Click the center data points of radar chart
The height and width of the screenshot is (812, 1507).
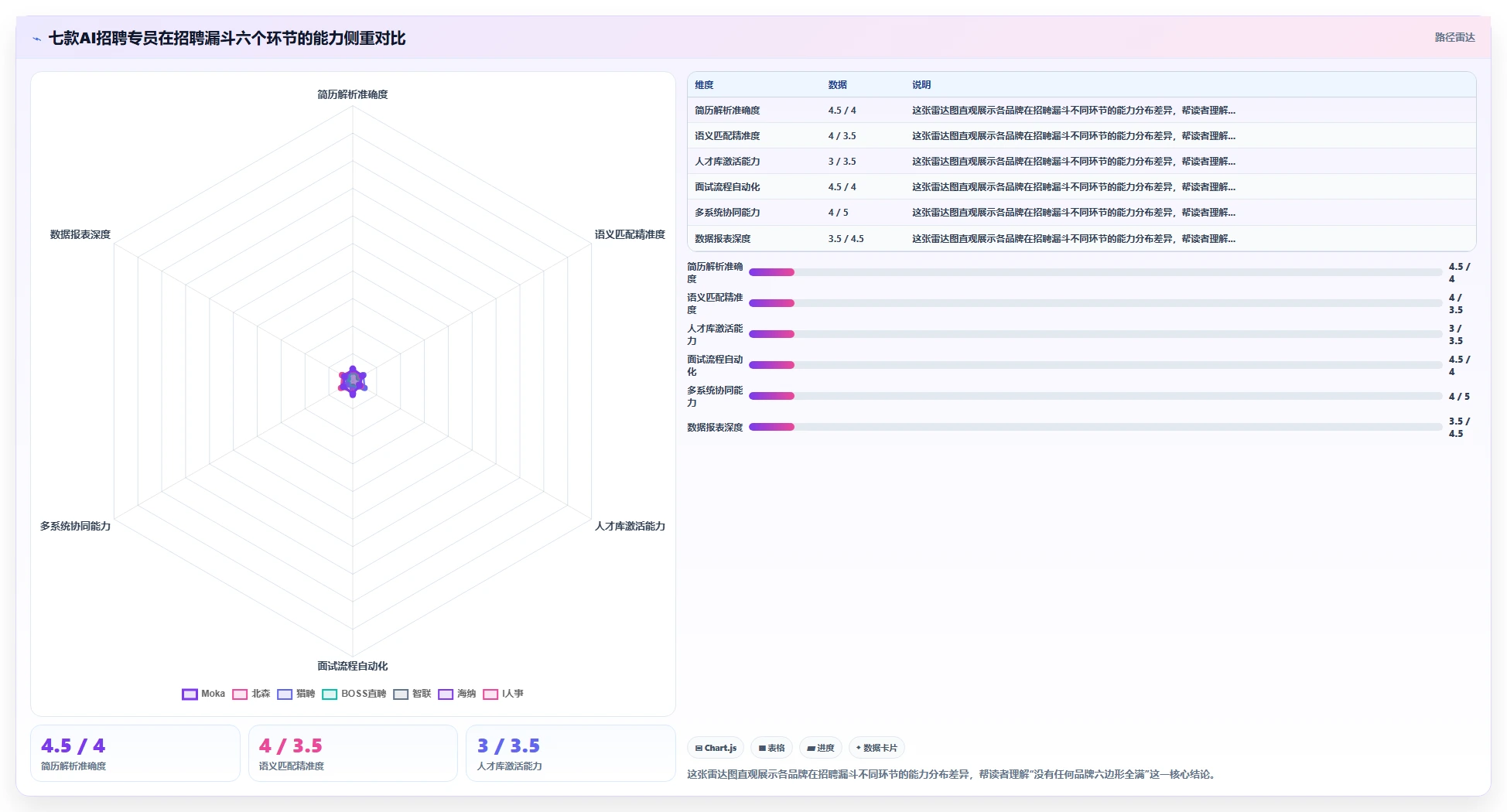pyautogui.click(x=353, y=381)
